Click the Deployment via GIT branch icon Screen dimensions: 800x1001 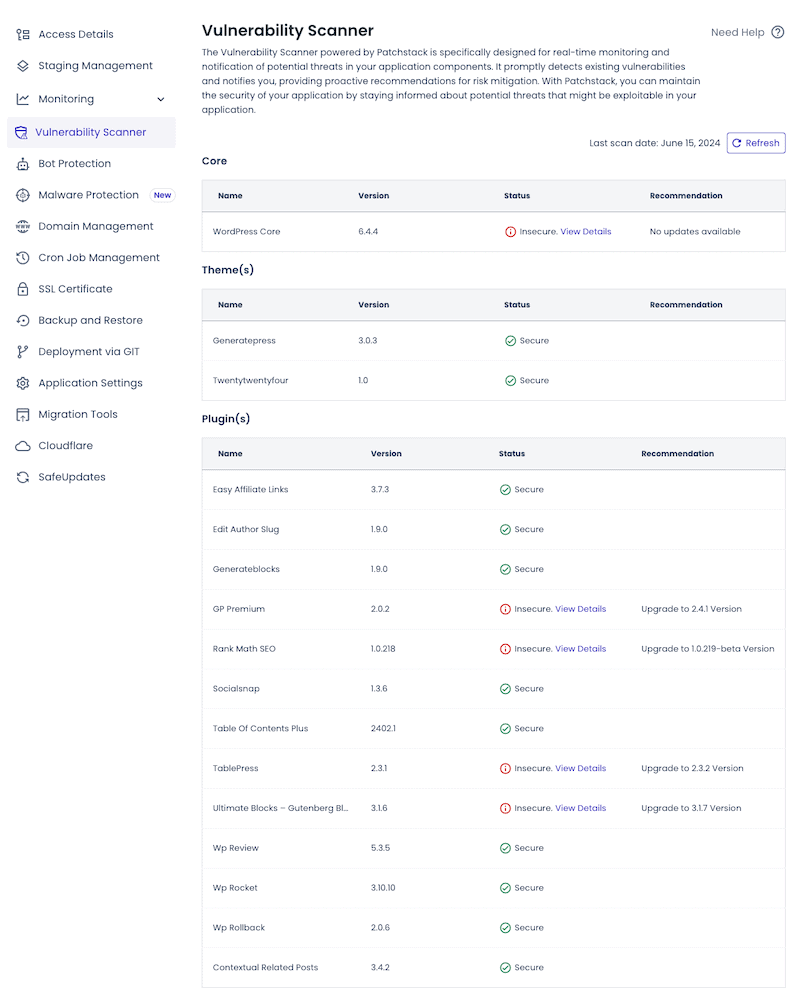(x=21, y=351)
